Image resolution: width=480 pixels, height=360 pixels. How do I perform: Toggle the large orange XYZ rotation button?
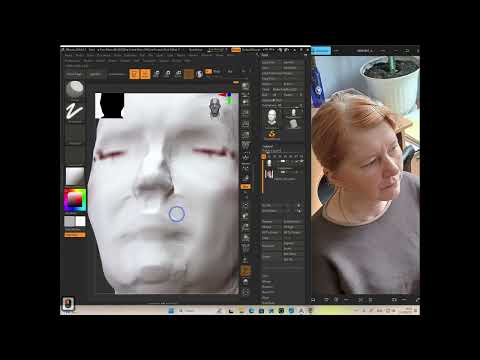[x=245, y=270]
